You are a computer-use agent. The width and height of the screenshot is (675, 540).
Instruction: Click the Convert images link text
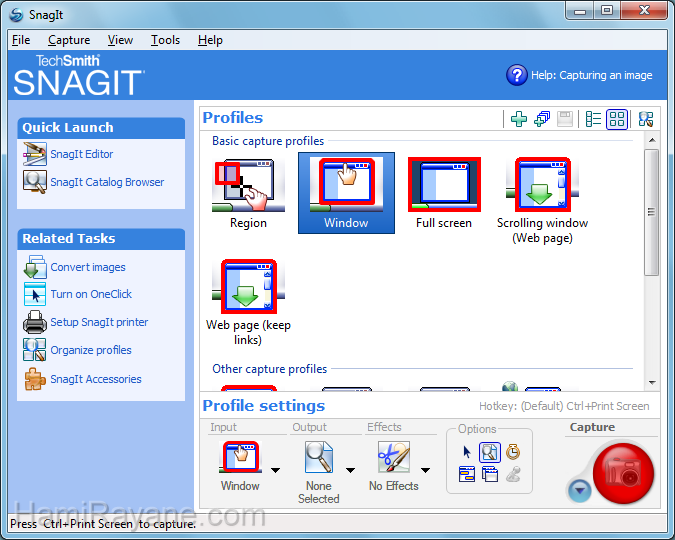click(88, 267)
